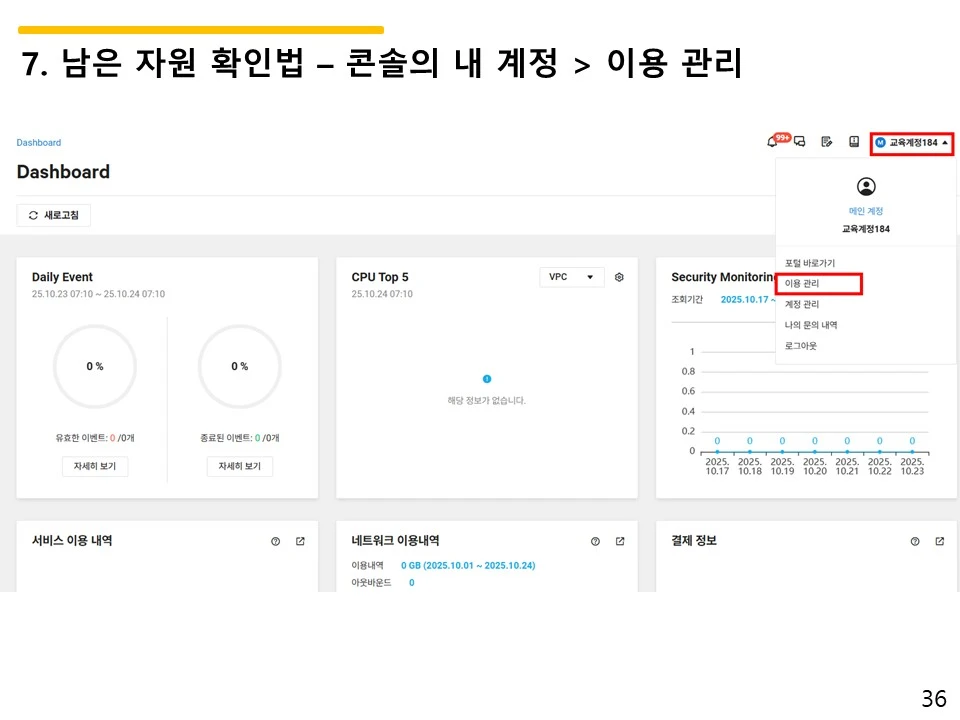Open the VPC dropdown on CPU Top 5
The image size is (960, 720).
571,277
